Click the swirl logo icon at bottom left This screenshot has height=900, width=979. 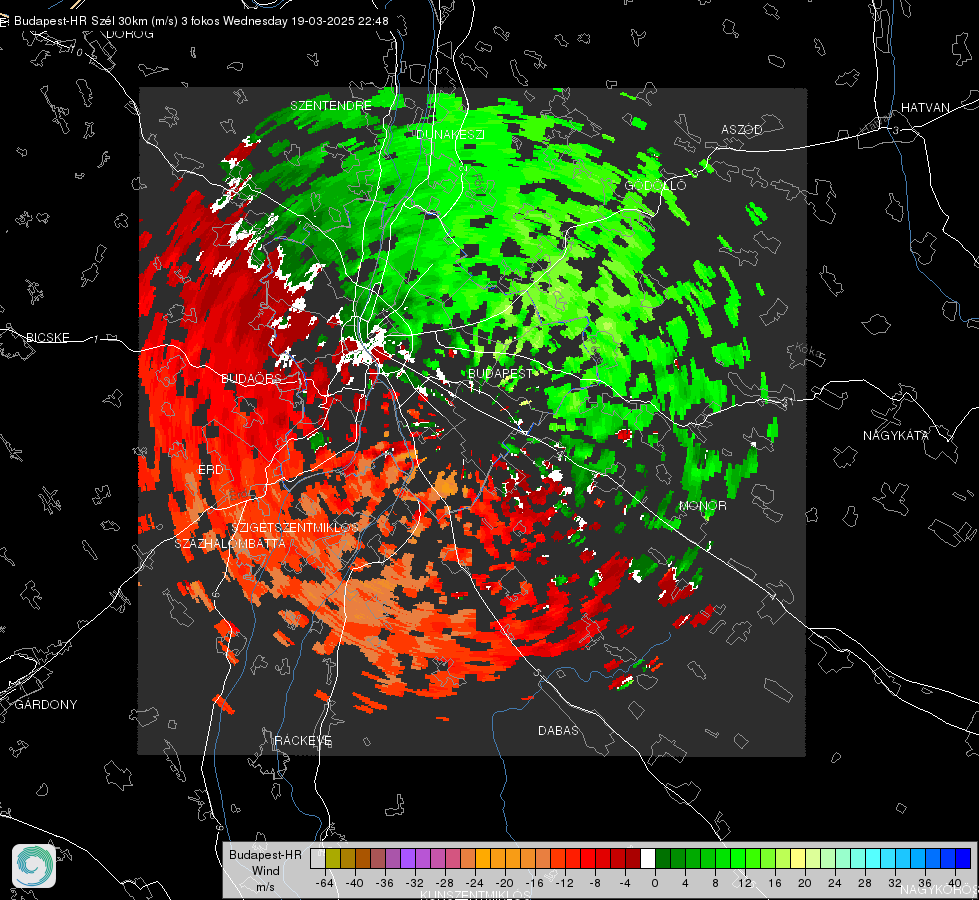34,866
